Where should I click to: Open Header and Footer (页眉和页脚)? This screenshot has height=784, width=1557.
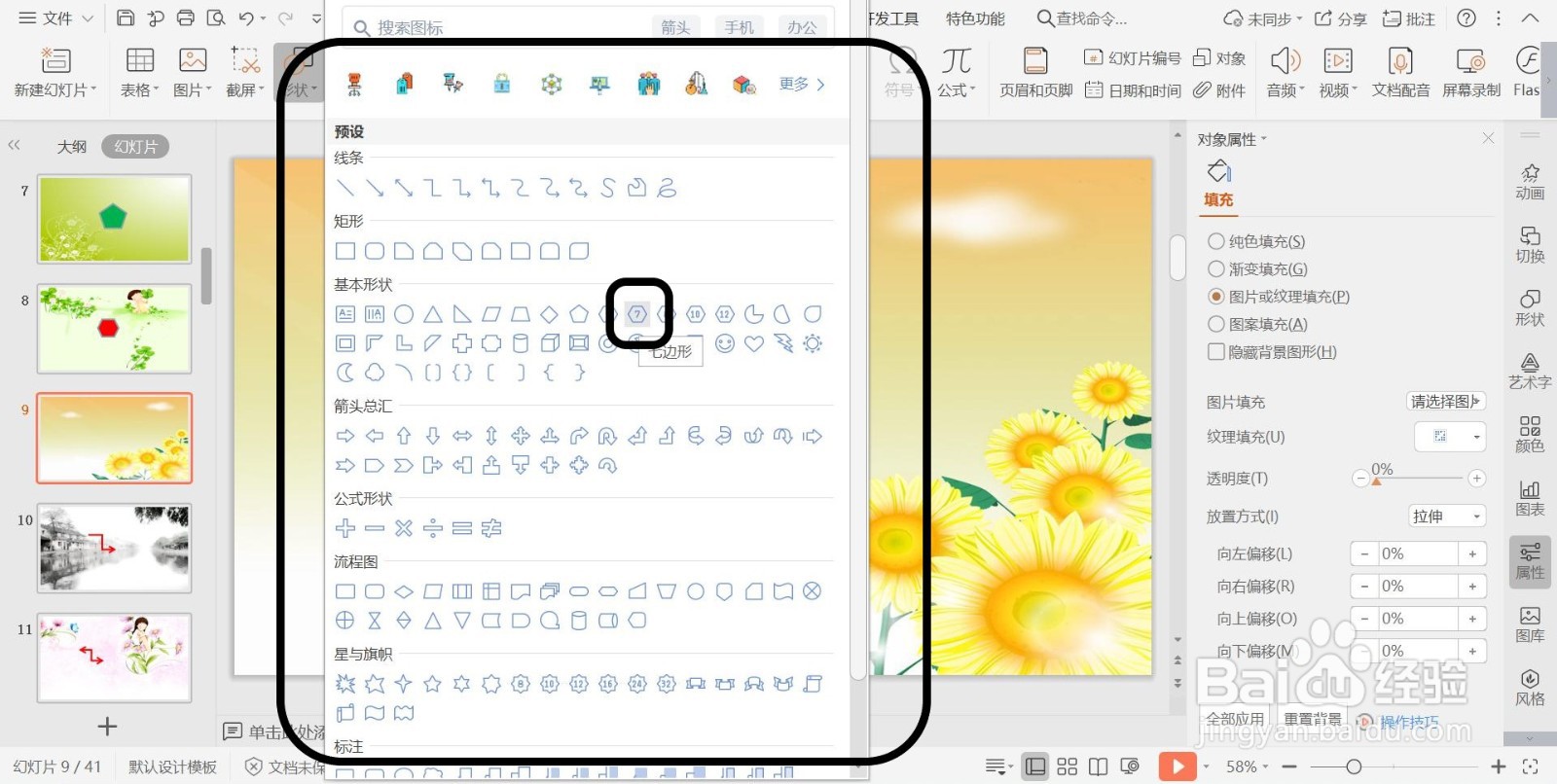1036,73
